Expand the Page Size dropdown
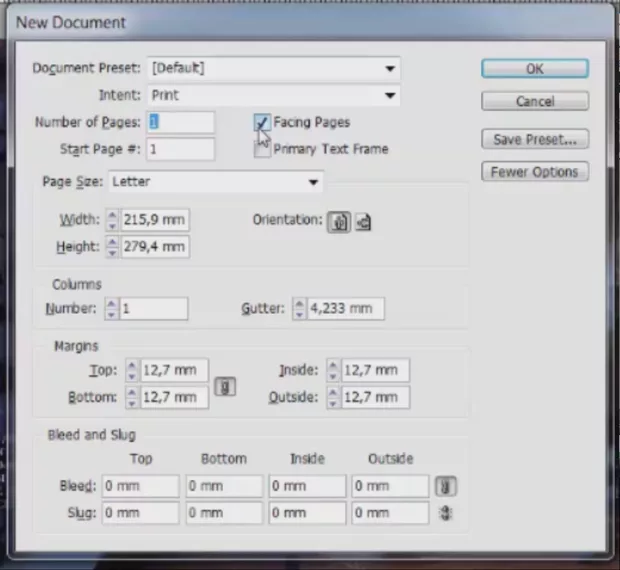Viewport: 620px width, 570px height. (215, 182)
